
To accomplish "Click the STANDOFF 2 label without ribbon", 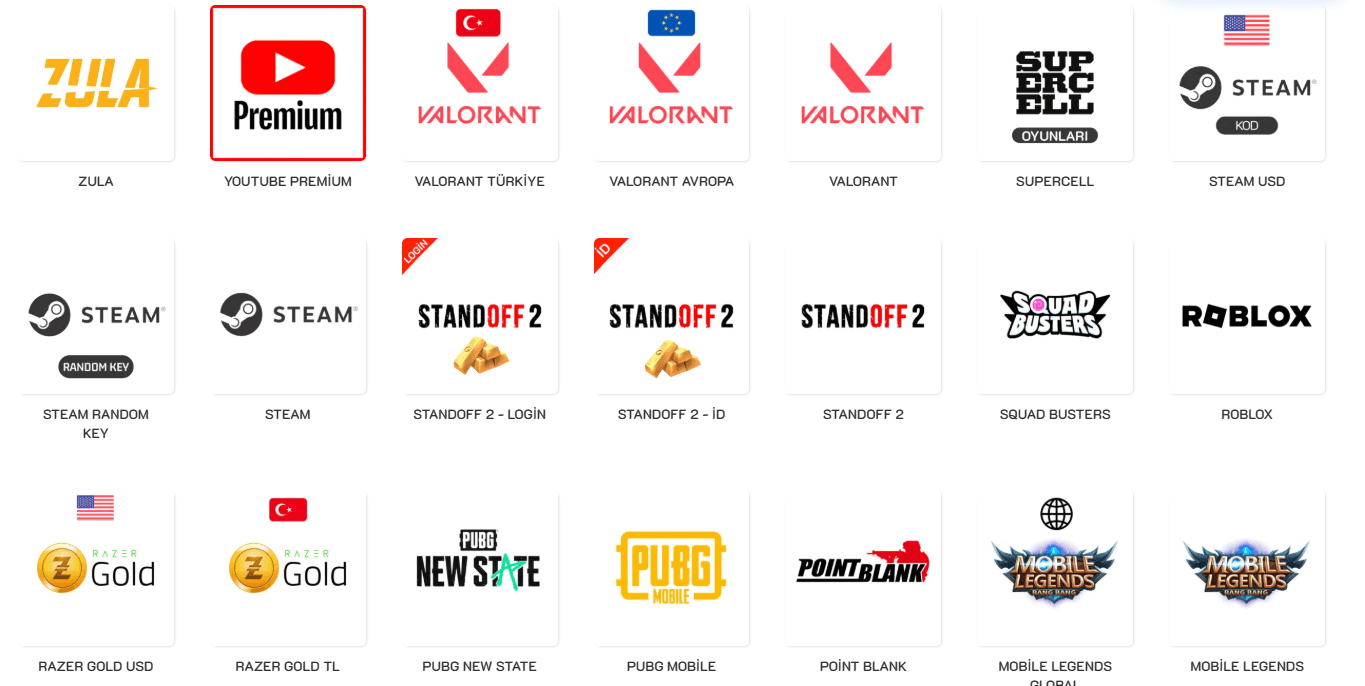I will [863, 414].
